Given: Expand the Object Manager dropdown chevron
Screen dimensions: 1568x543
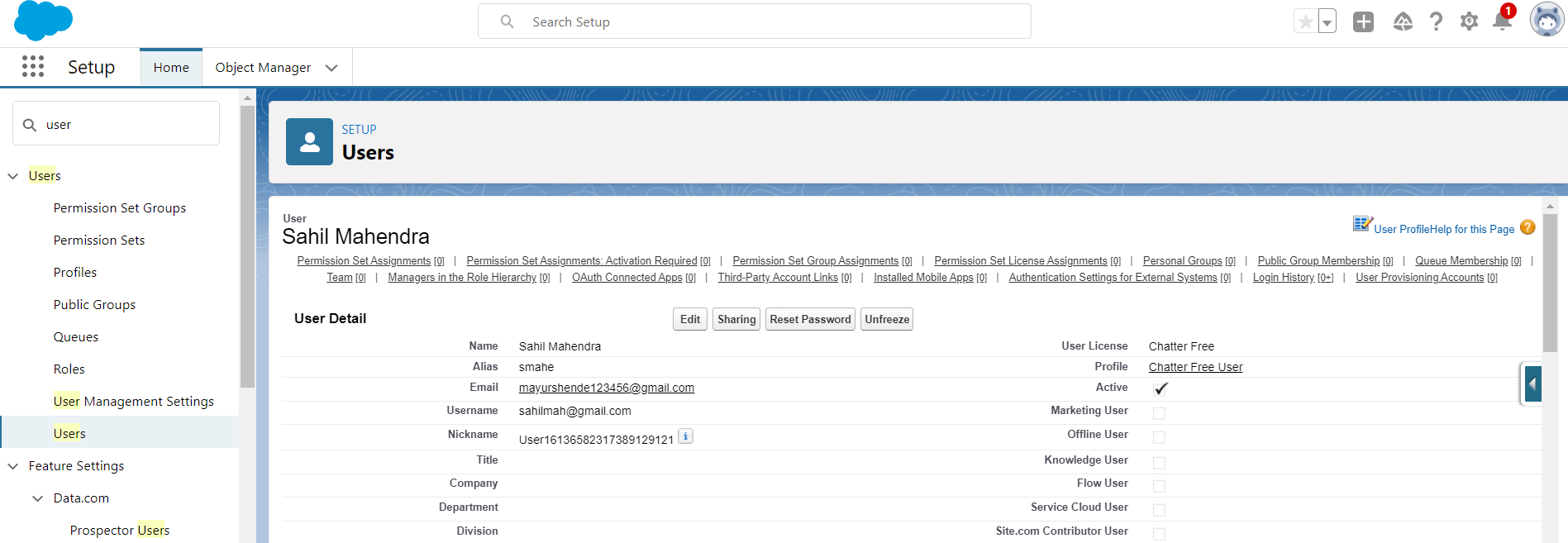Looking at the screenshot, I should 331,68.
